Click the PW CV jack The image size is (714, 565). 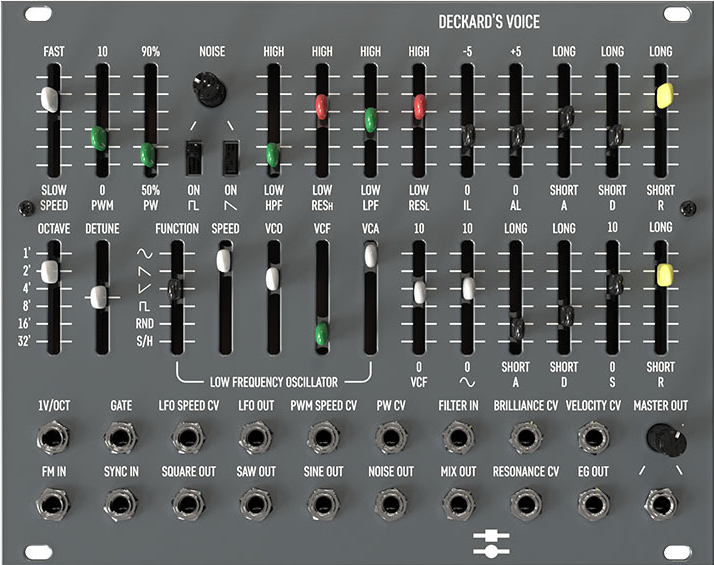click(x=391, y=438)
